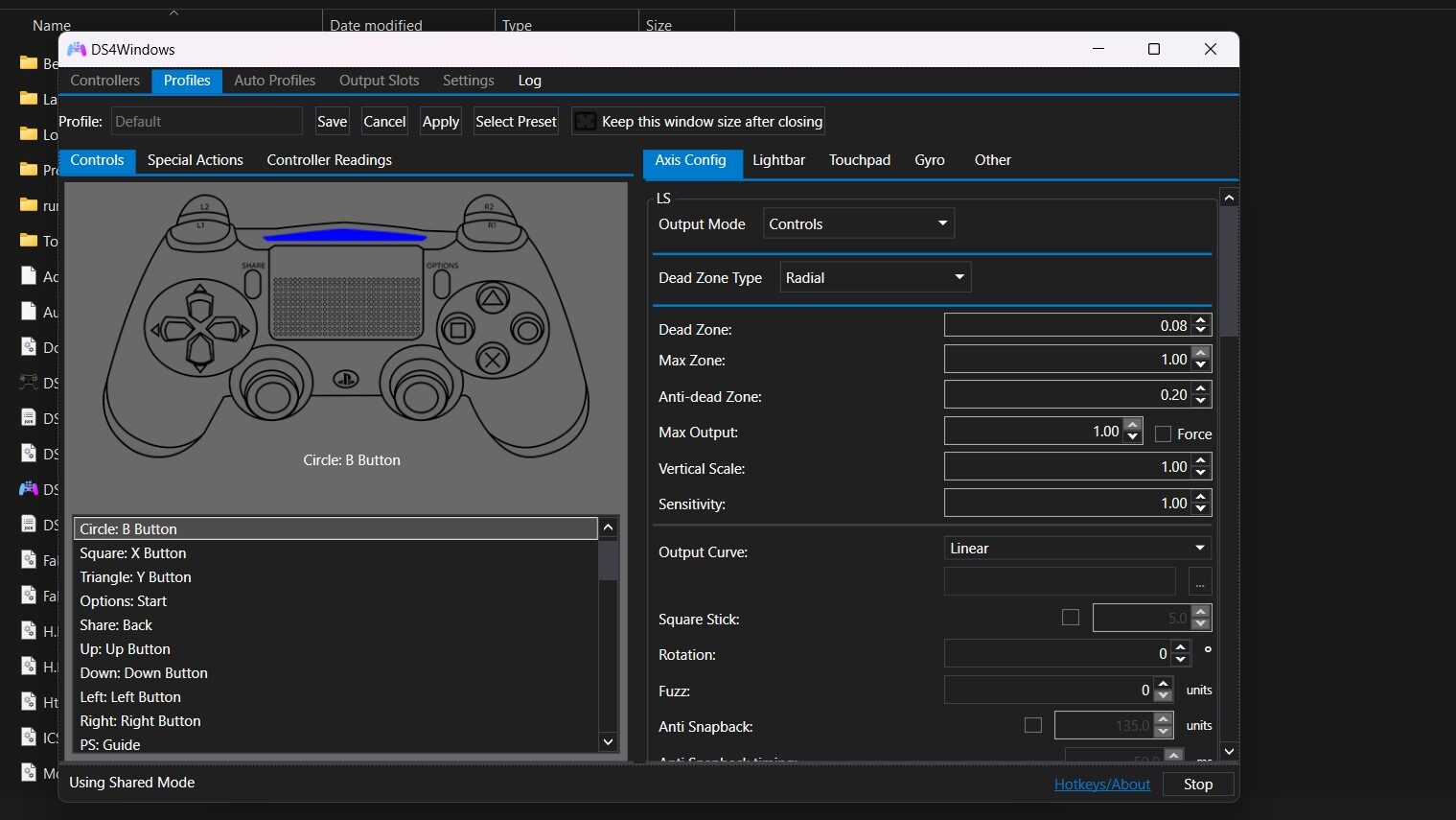
Task: Decrease the Max Zone value
Action: [x=1201, y=365]
